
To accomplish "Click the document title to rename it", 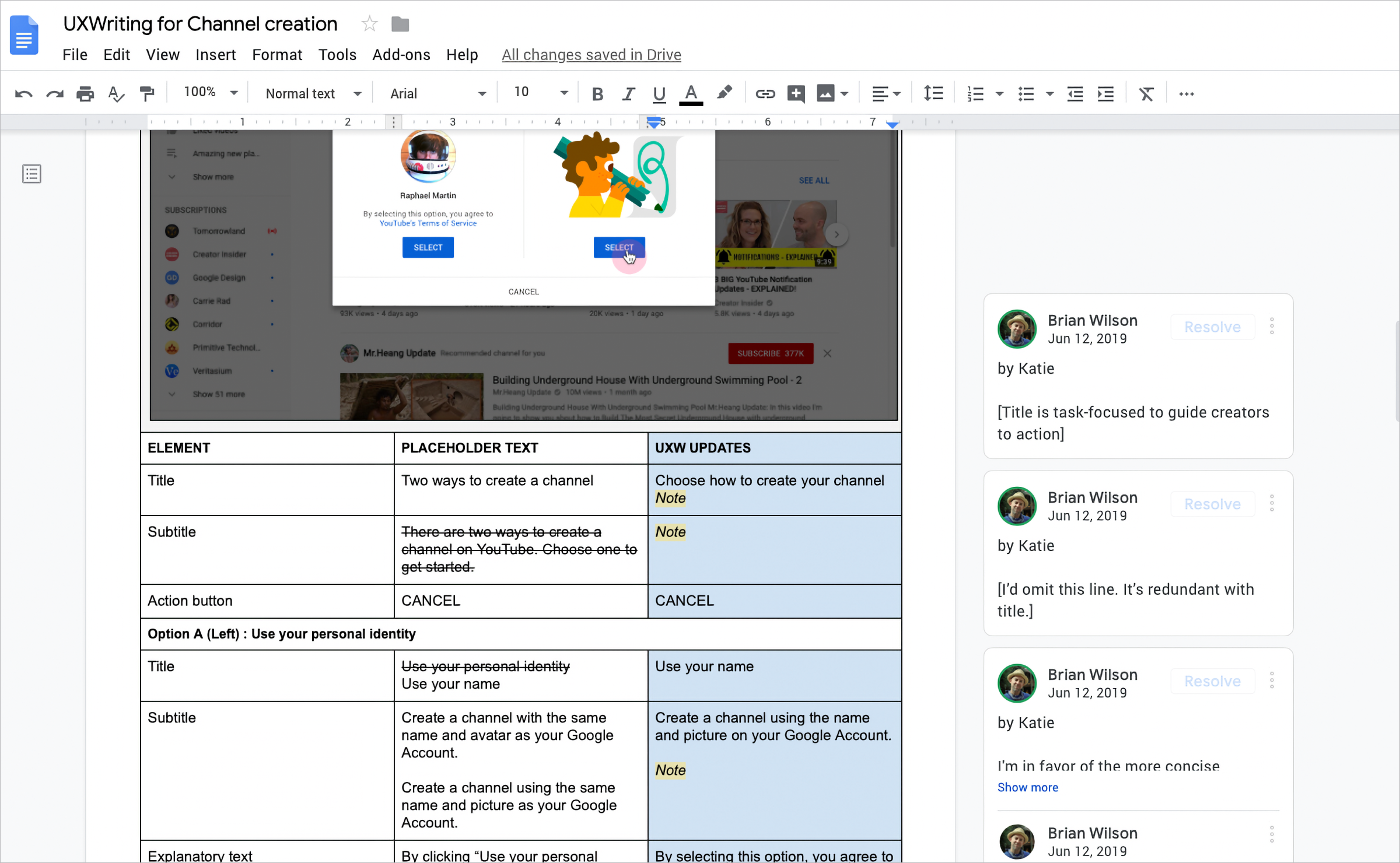I will point(200,24).
